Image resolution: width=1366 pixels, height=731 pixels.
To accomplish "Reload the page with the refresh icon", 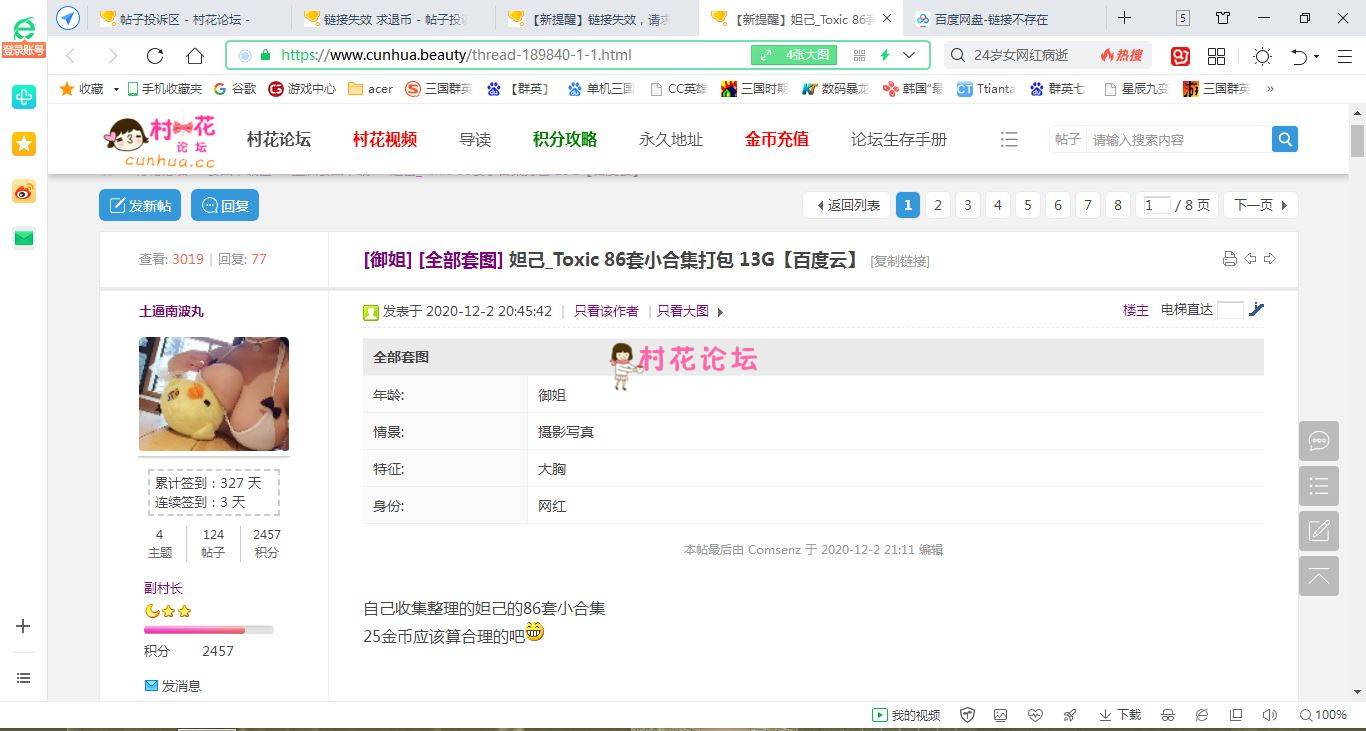I will [154, 56].
